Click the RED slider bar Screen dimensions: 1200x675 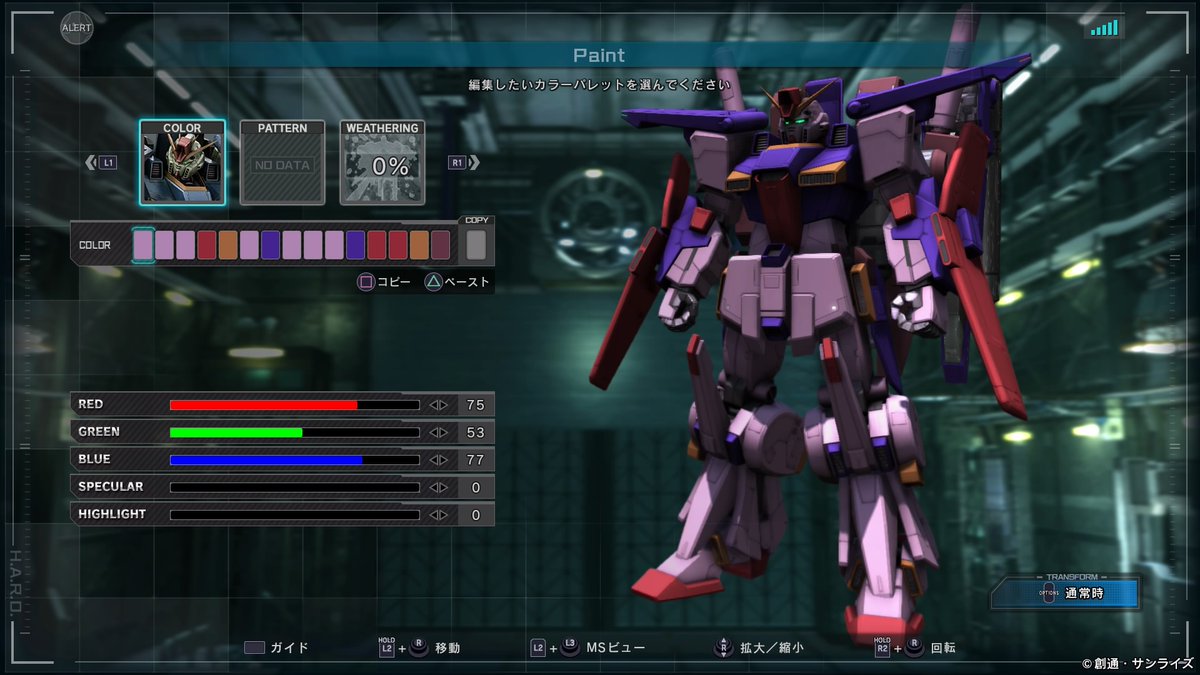click(x=295, y=405)
